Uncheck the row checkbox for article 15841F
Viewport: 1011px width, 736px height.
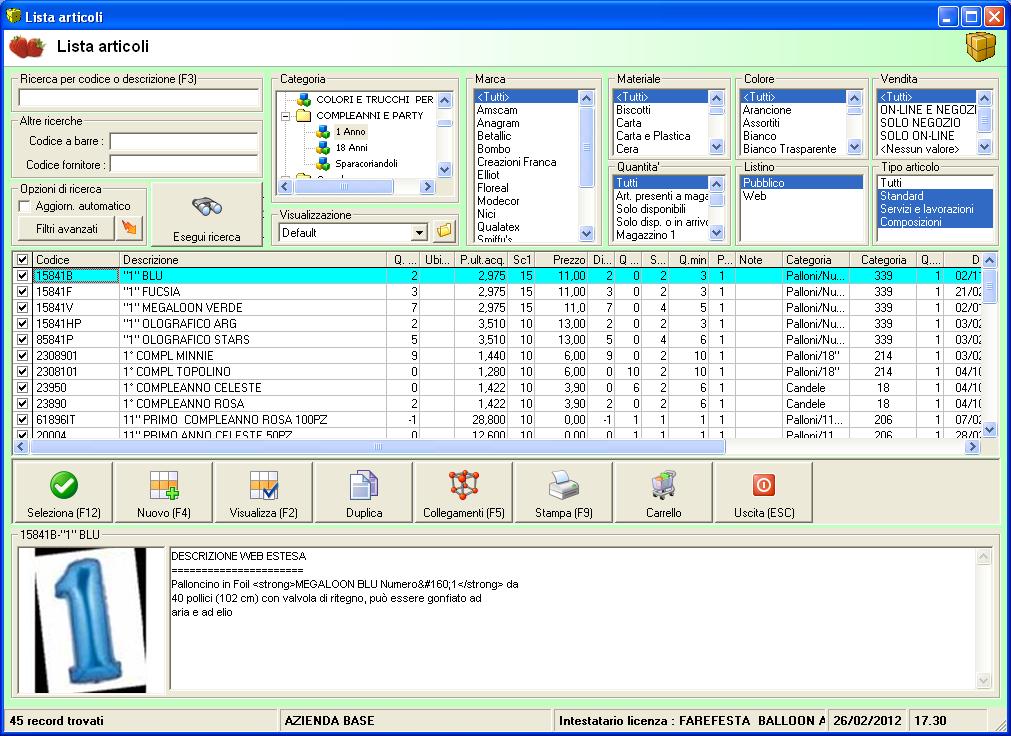23,292
